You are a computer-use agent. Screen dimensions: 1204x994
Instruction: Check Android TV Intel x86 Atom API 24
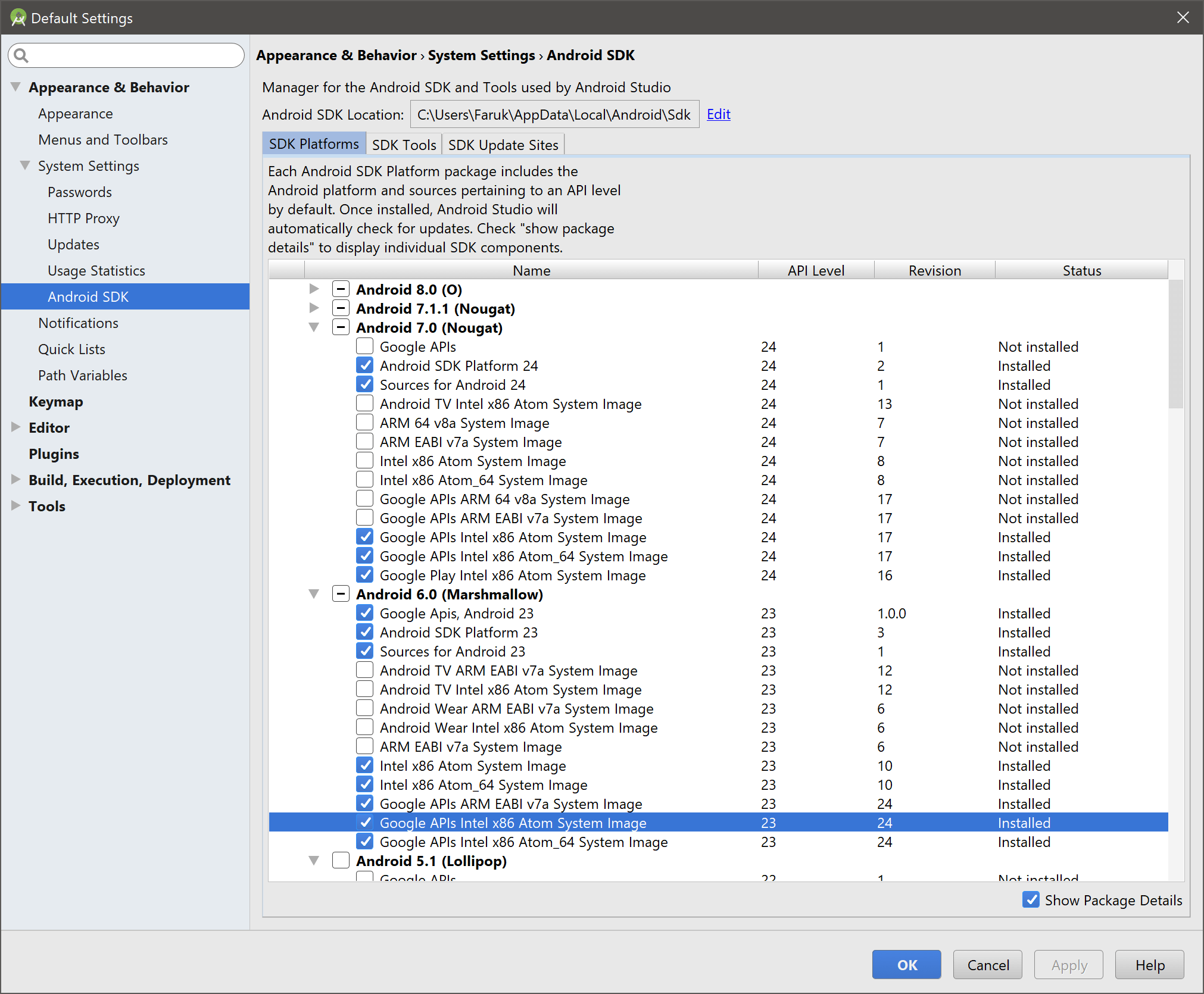pos(365,403)
